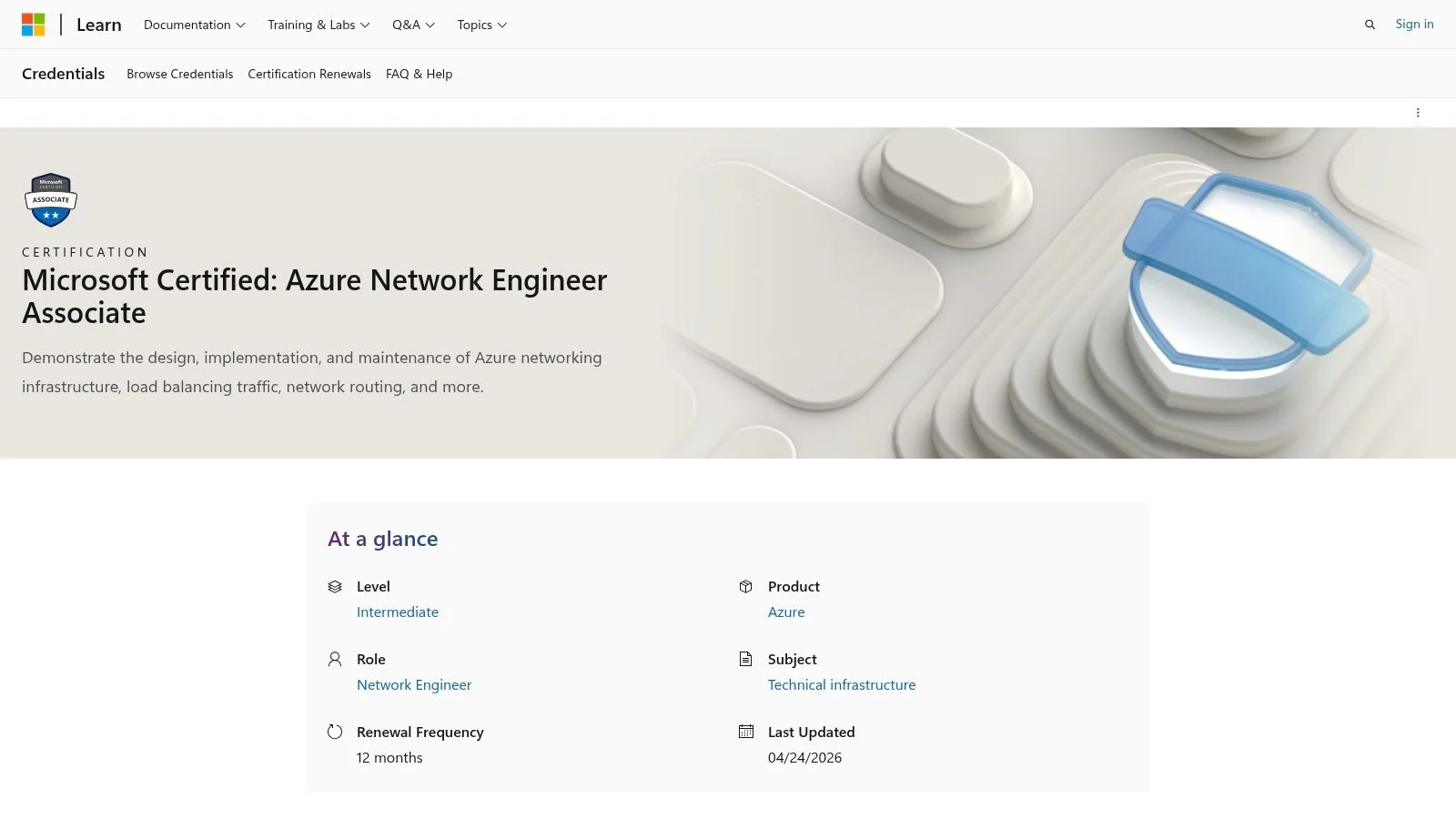Open Certification Renewals page
Image resolution: width=1456 pixels, height=819 pixels.
coord(309,74)
